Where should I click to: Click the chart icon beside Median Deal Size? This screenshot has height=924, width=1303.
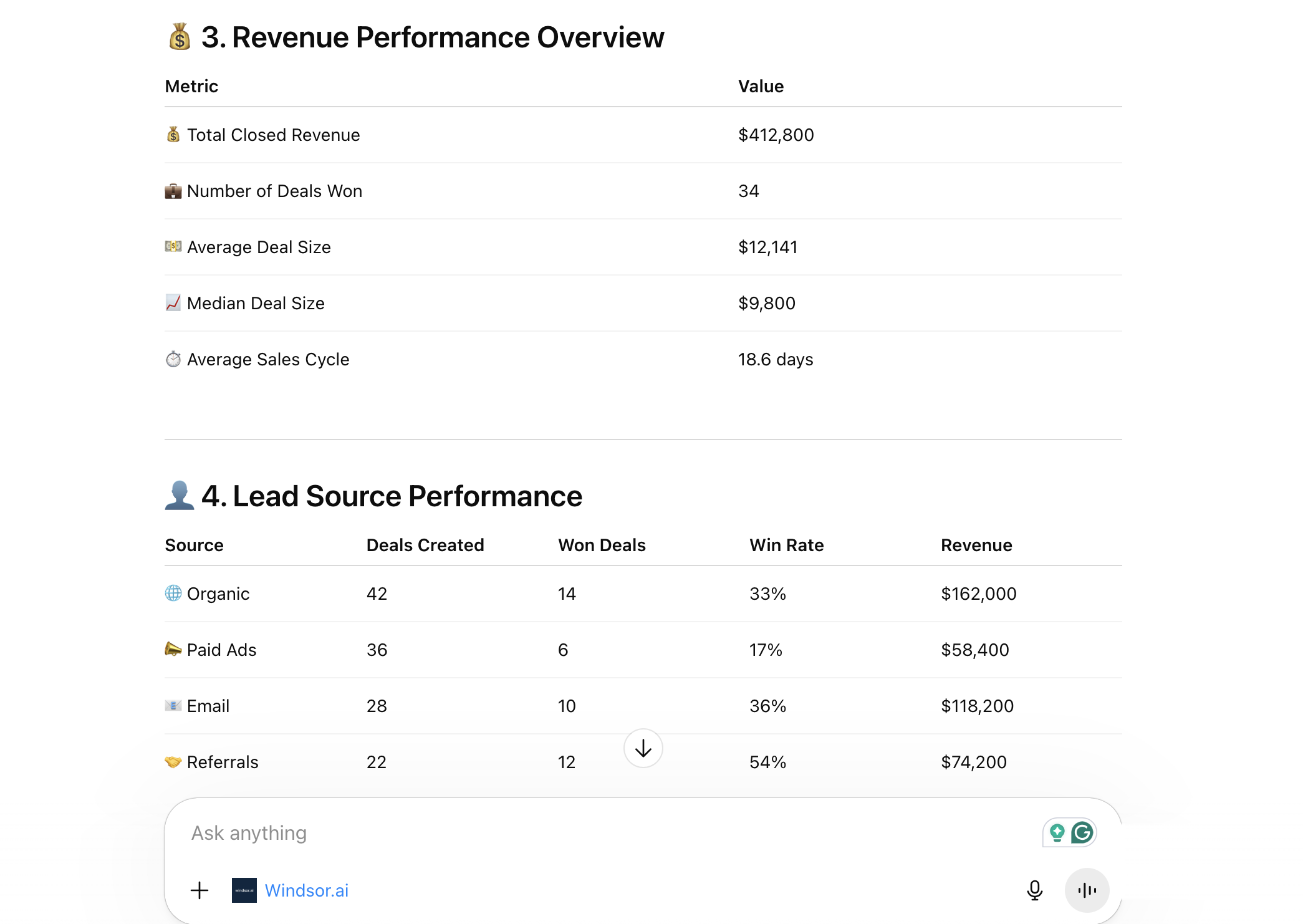click(x=173, y=303)
